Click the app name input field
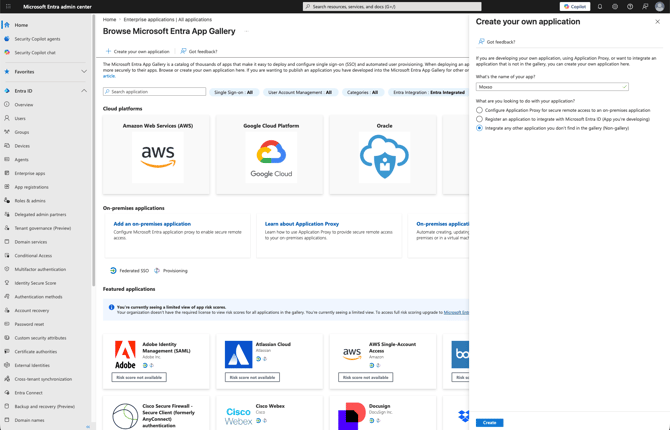 click(552, 87)
